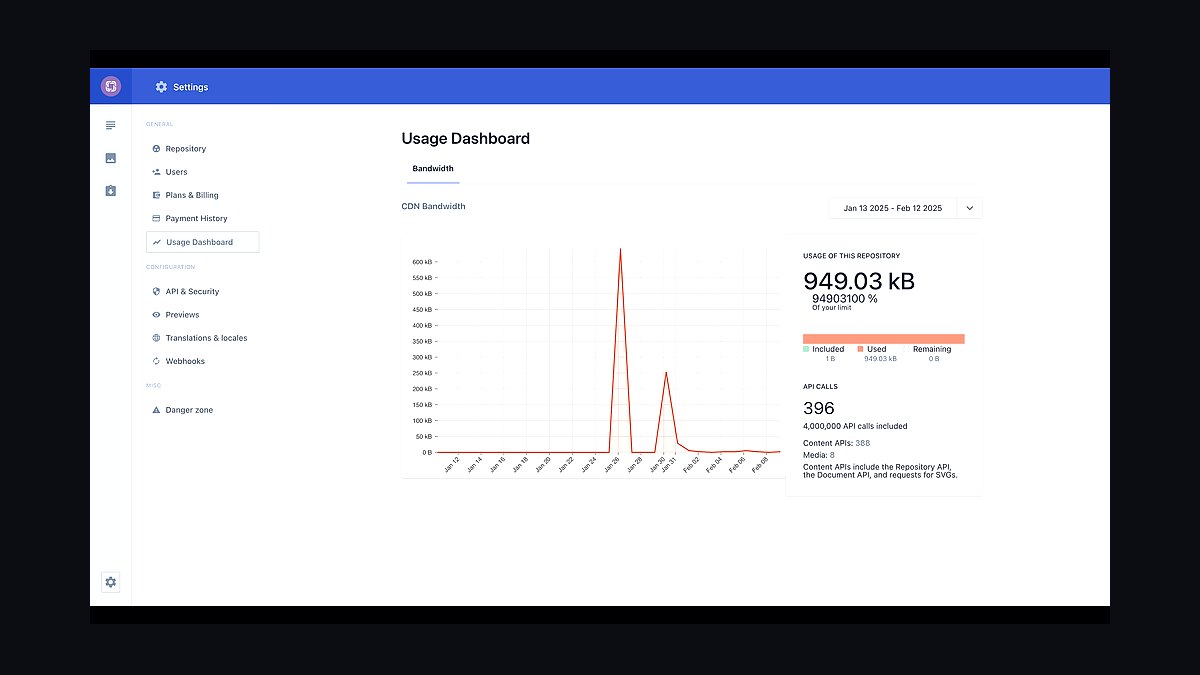Click the 396 API calls count
Image resolution: width=1200 pixels, height=675 pixels.
click(x=819, y=408)
